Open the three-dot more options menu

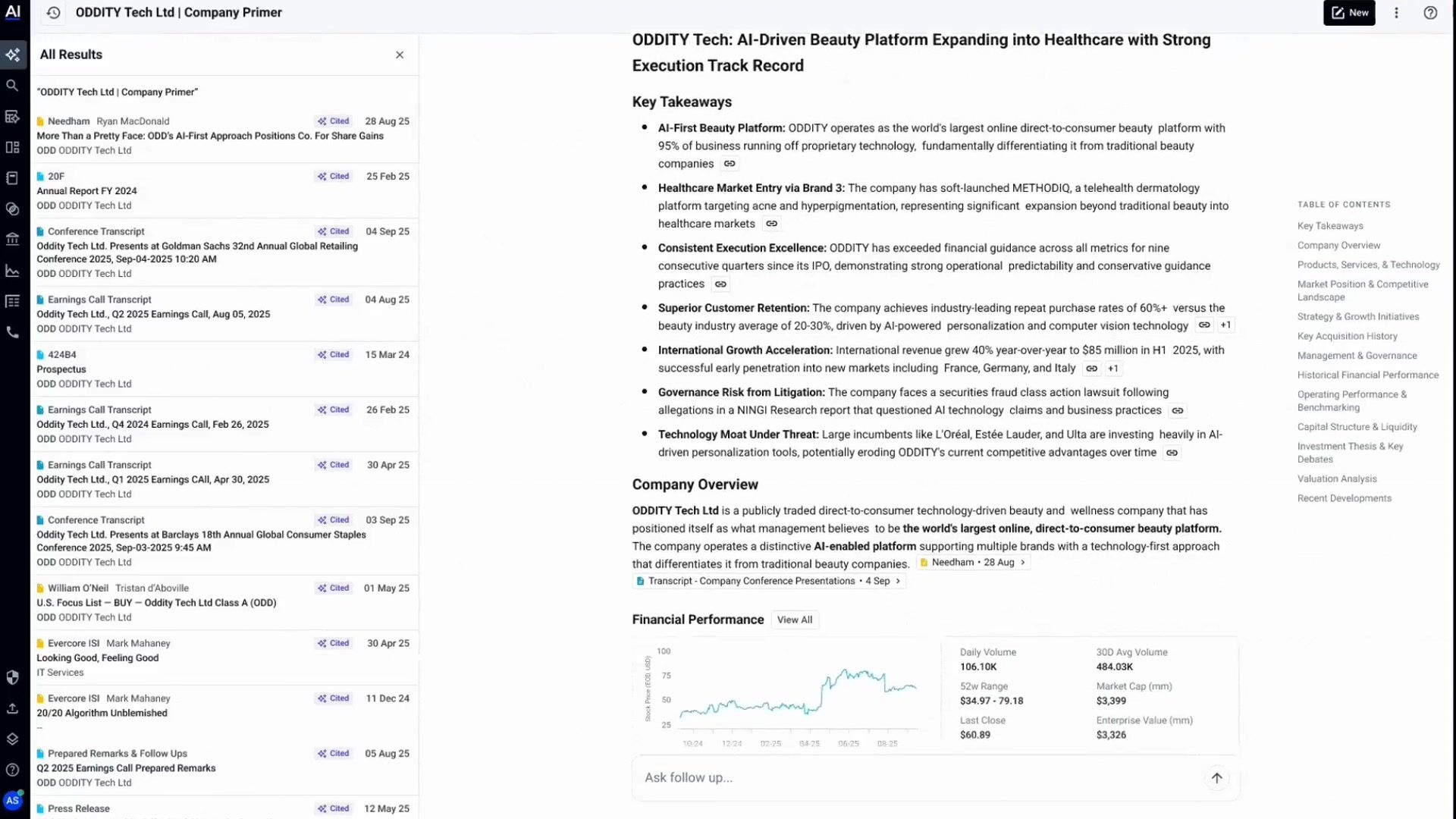(1396, 13)
